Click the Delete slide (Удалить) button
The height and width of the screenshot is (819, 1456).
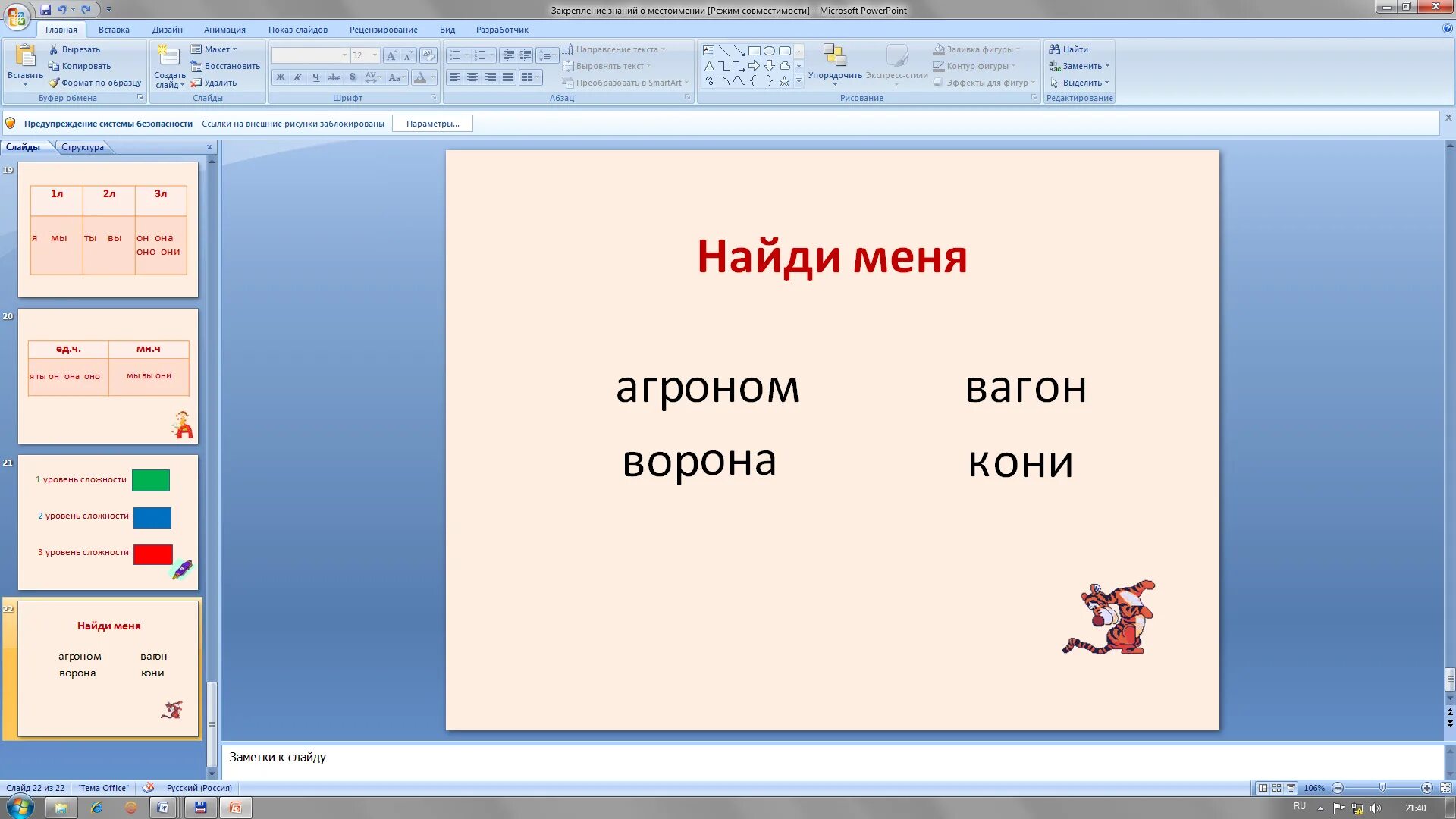point(214,83)
